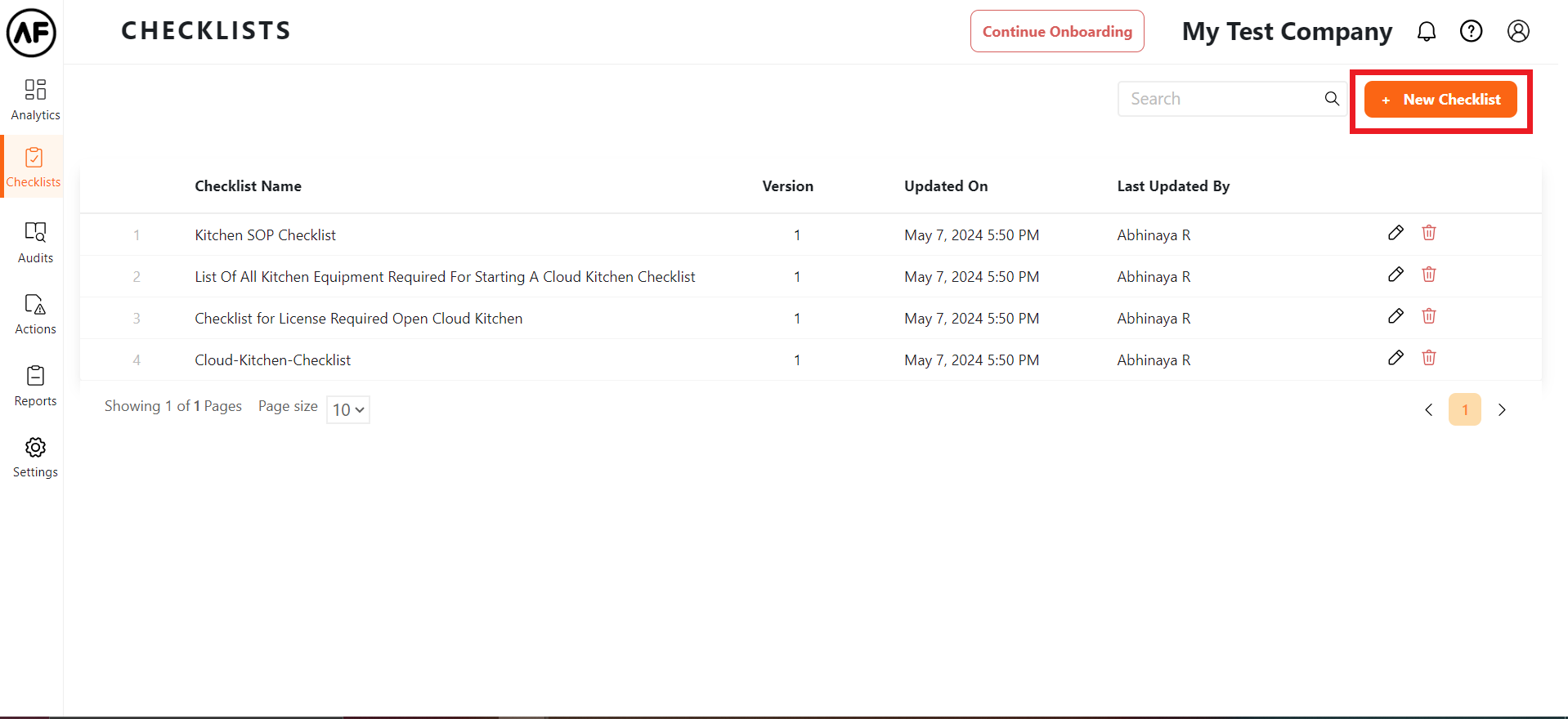Click the search magnifier icon
This screenshot has width=1568, height=719.
[1332, 99]
